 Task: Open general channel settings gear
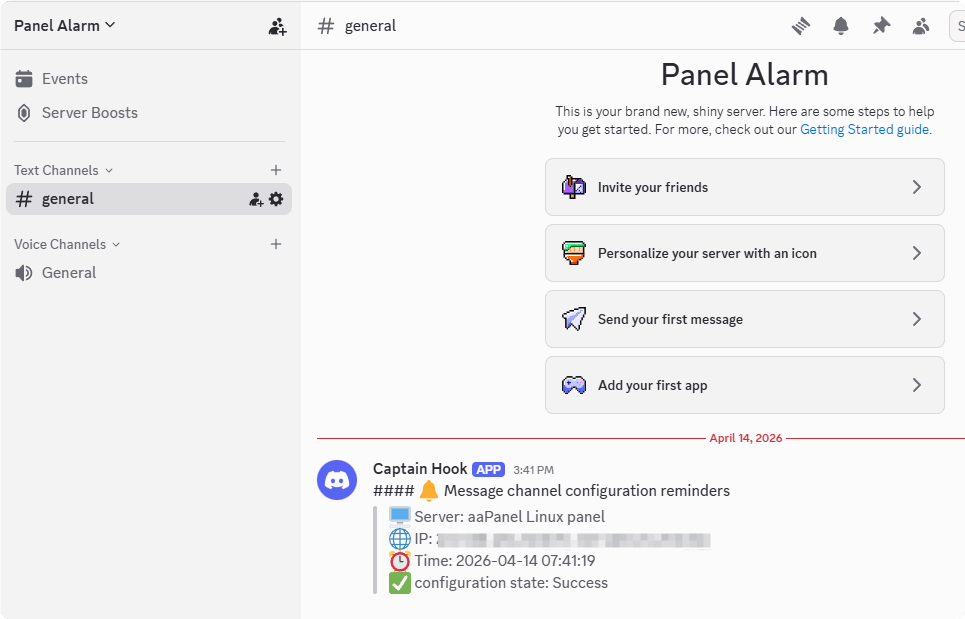coord(276,199)
